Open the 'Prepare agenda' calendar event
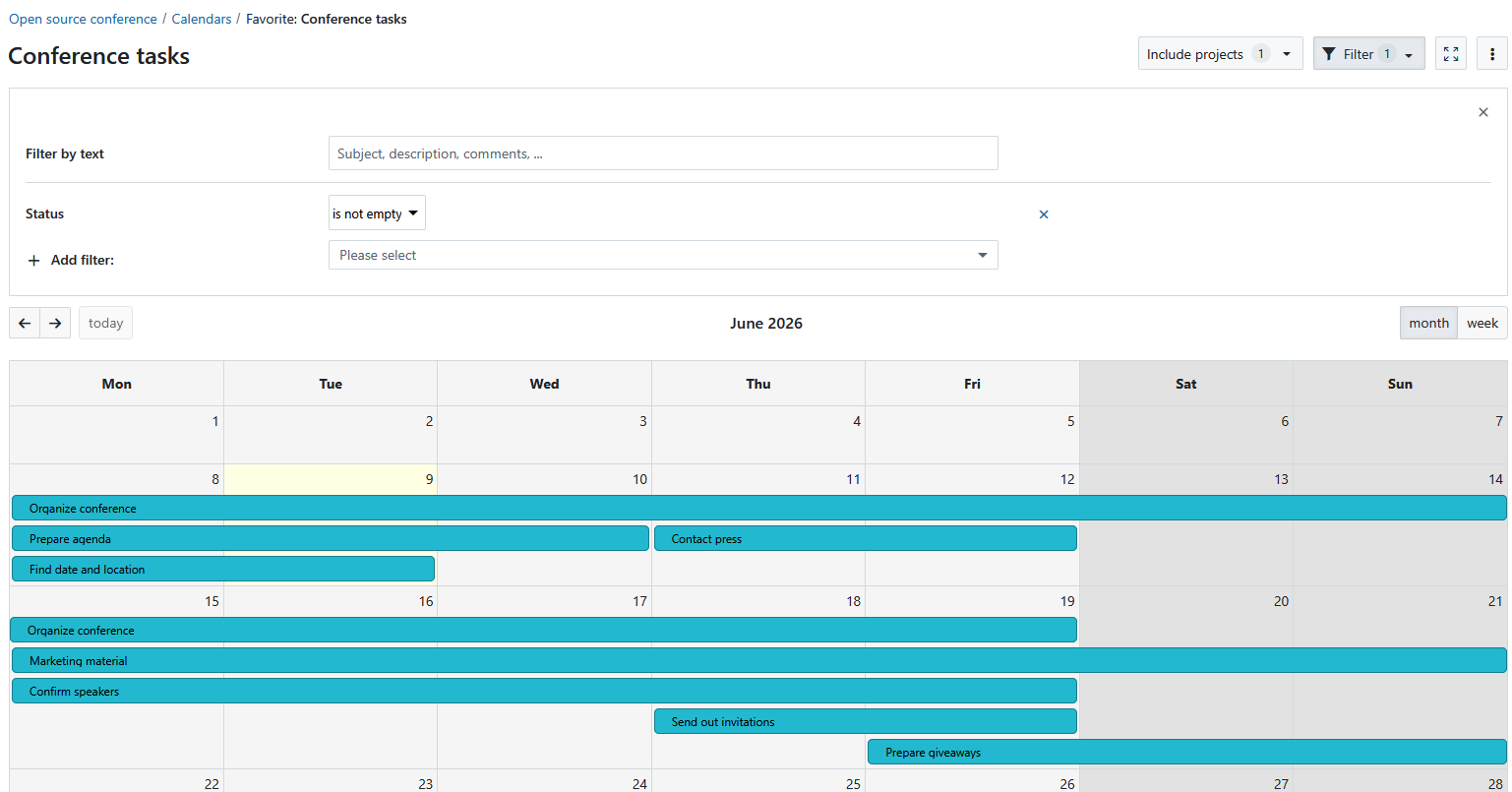1512x792 pixels. tap(331, 538)
